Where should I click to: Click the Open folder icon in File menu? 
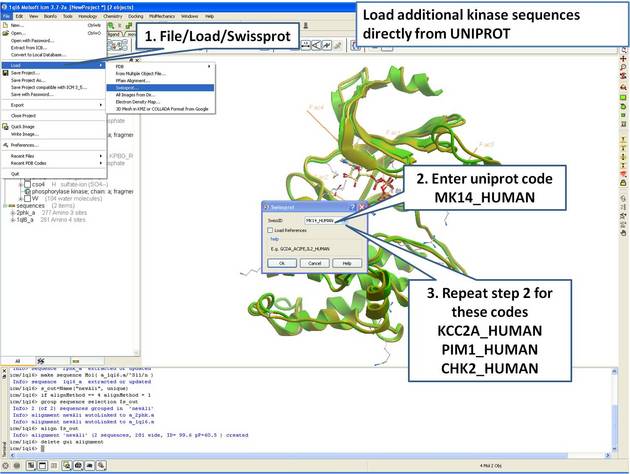pyautogui.click(x=6, y=32)
